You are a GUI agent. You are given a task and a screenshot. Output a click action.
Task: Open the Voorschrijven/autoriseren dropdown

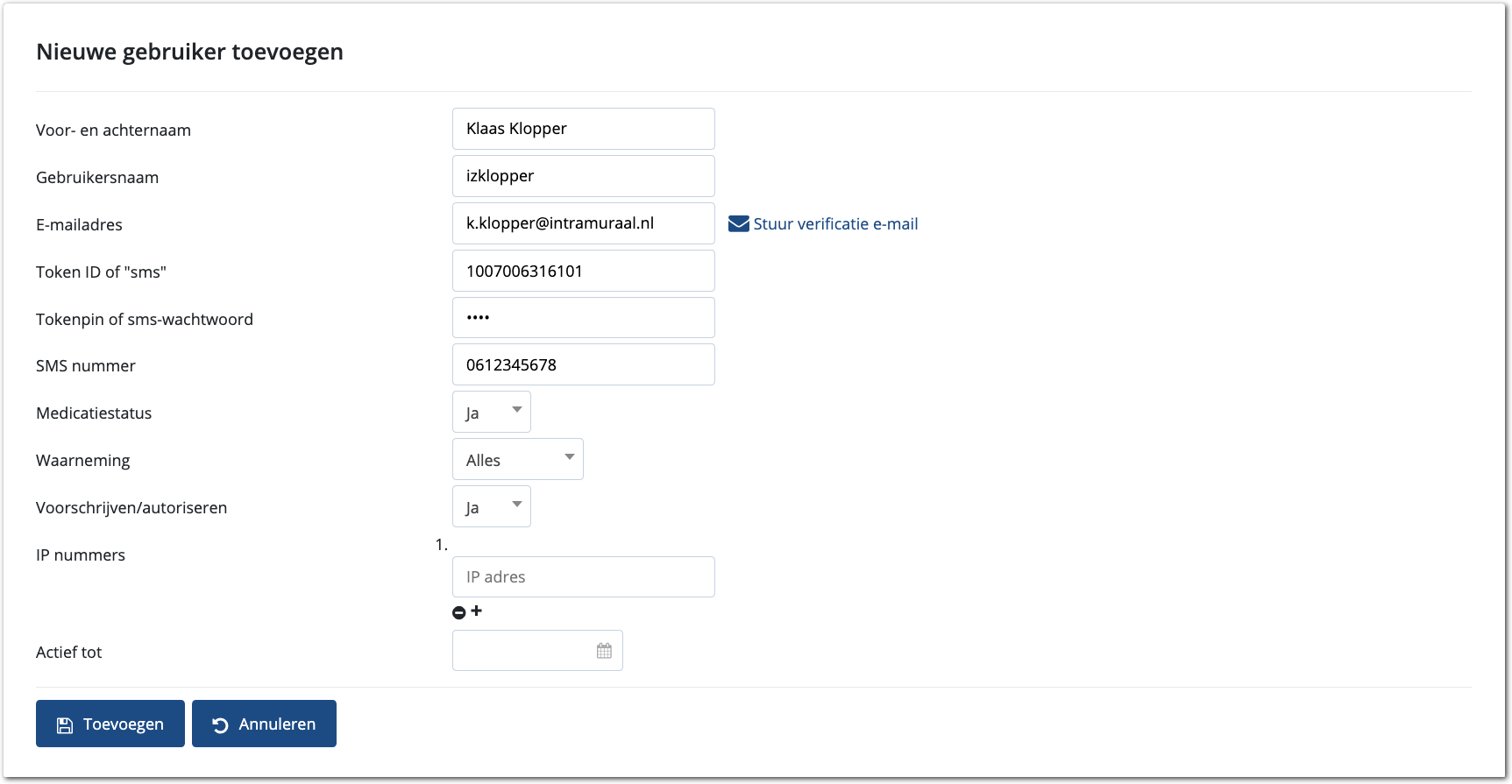tap(491, 506)
